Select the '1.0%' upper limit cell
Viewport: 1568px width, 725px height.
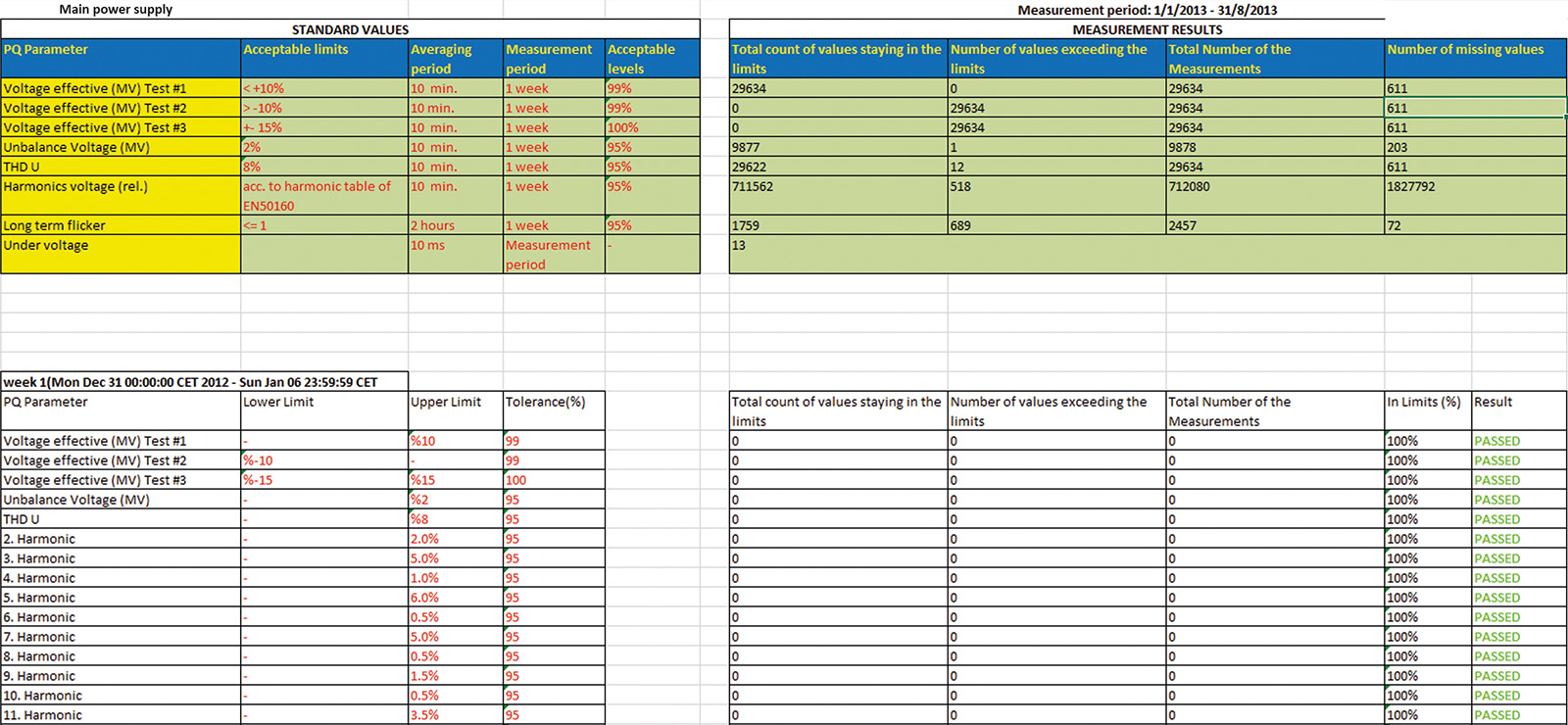[456, 578]
